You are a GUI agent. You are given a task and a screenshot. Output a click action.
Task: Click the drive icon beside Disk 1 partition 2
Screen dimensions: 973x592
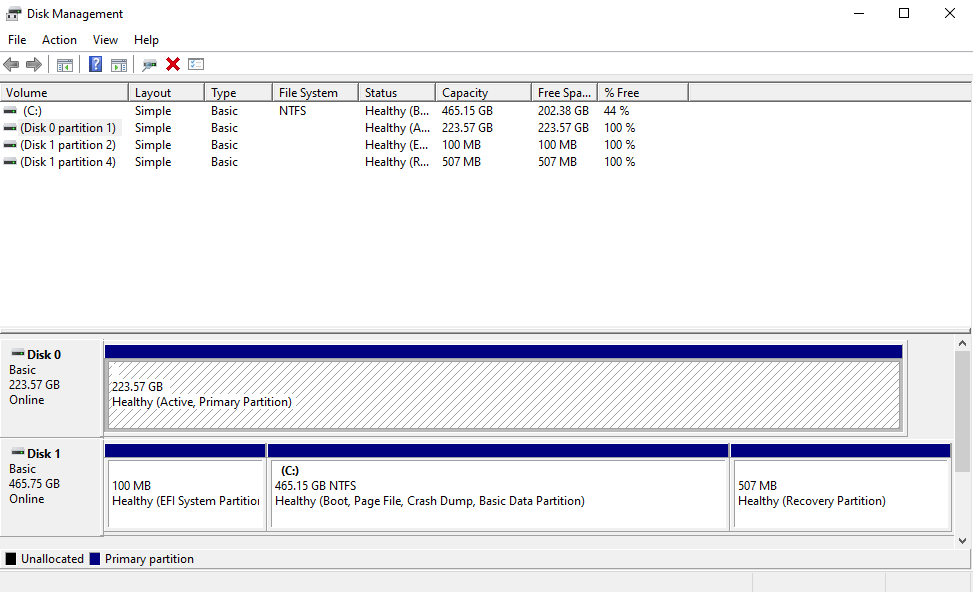(x=10, y=145)
